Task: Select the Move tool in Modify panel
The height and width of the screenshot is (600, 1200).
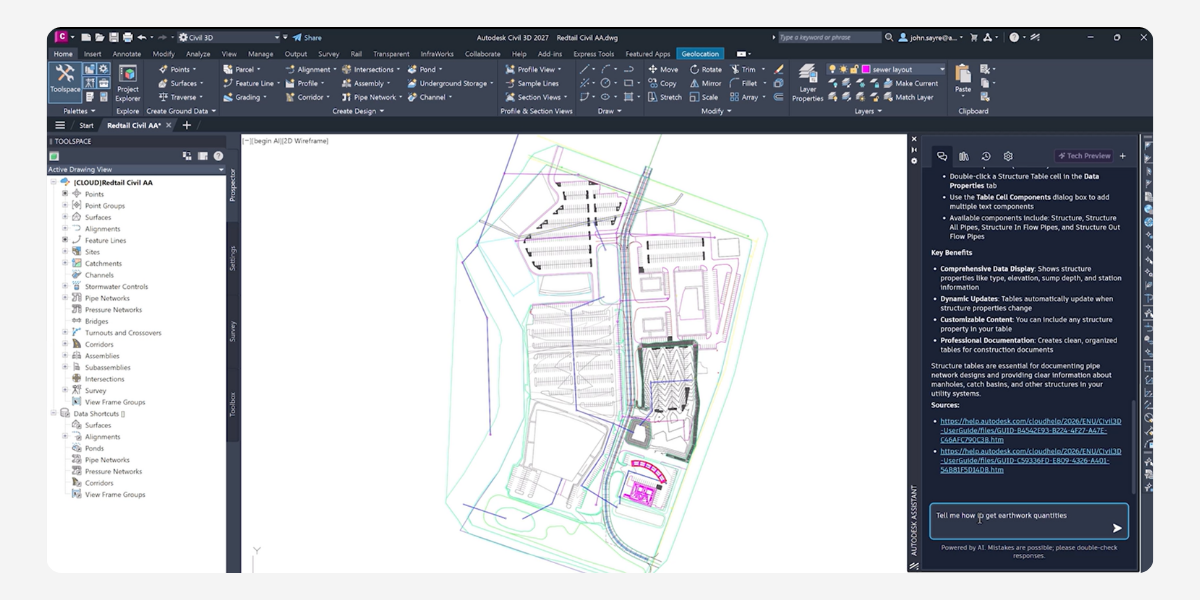Action: point(663,70)
